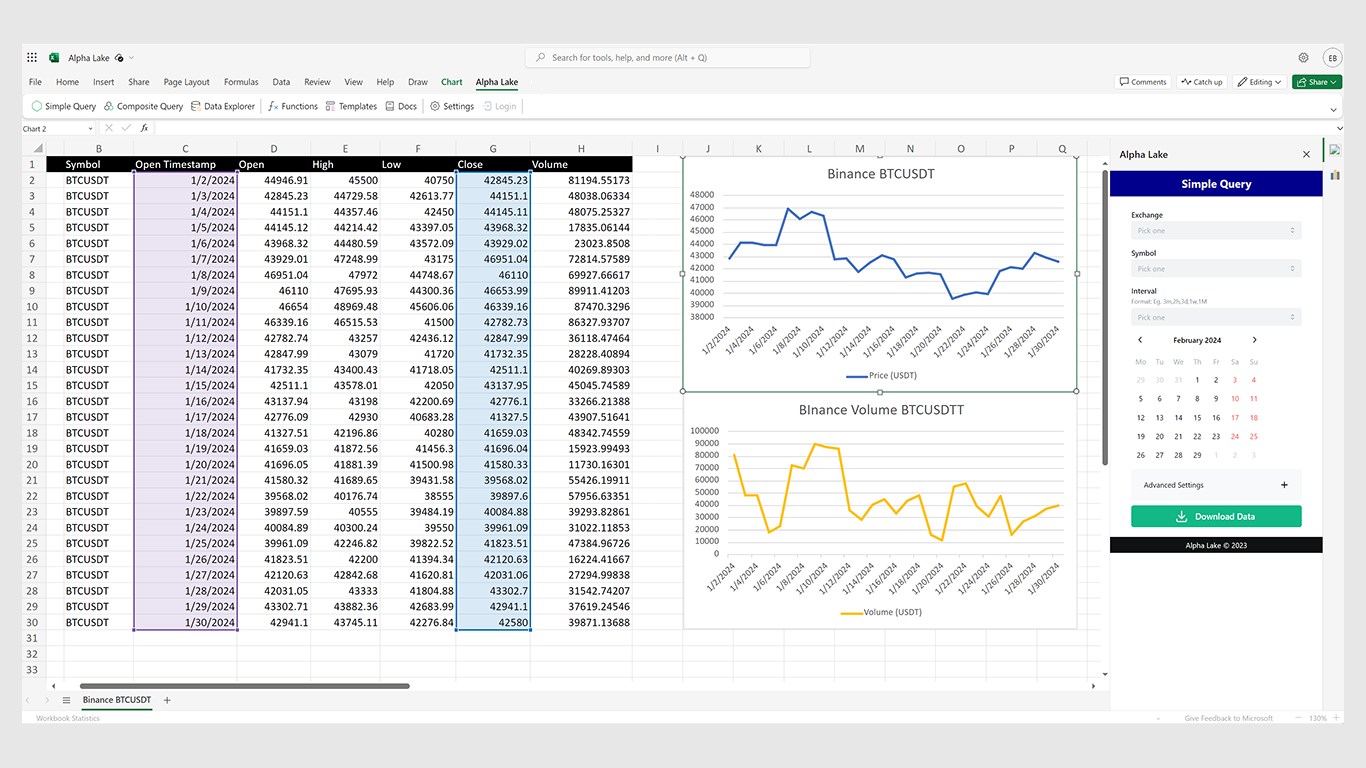1366x768 pixels.
Task: Click the Download Data button
Action: [1216, 516]
